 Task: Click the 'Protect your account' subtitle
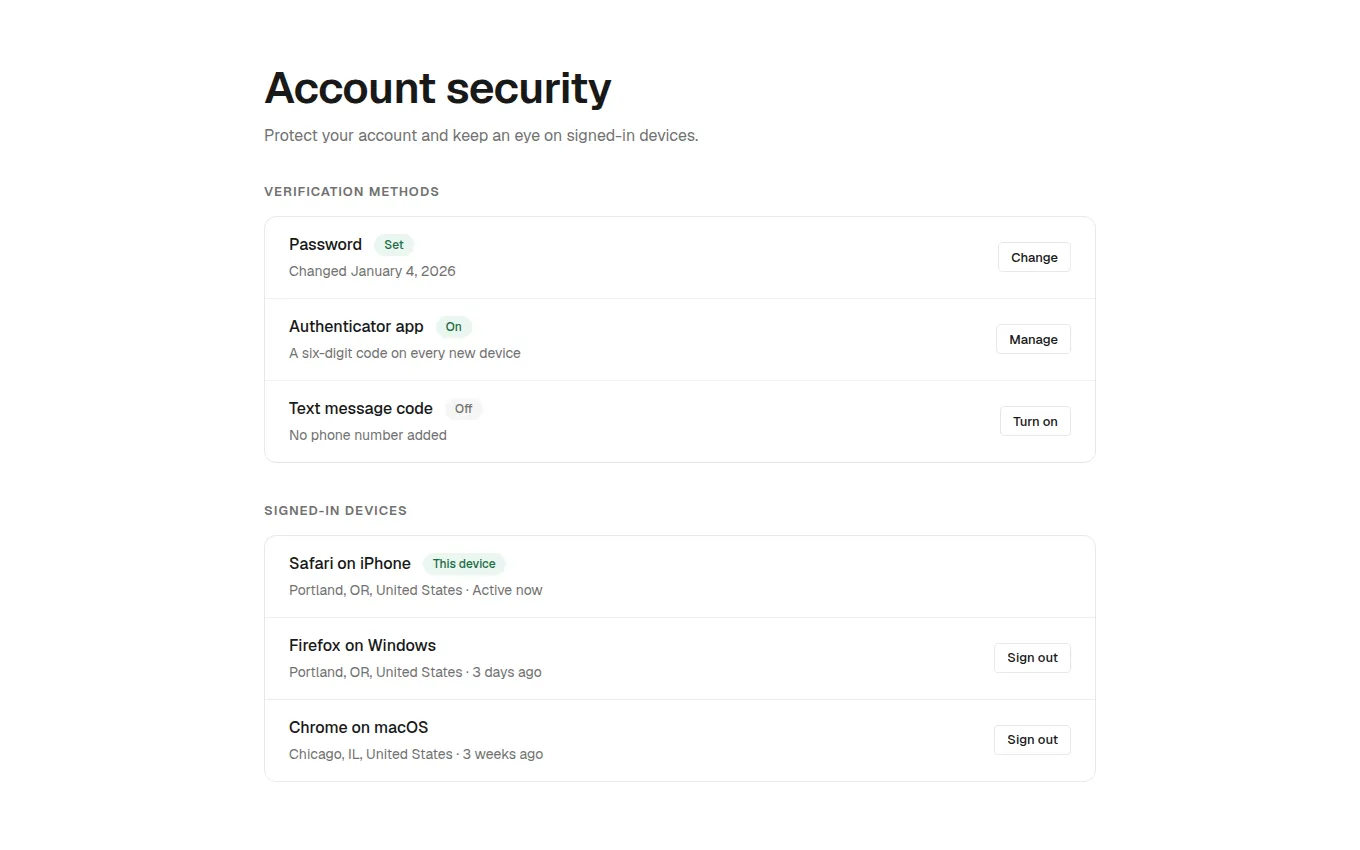pos(481,135)
